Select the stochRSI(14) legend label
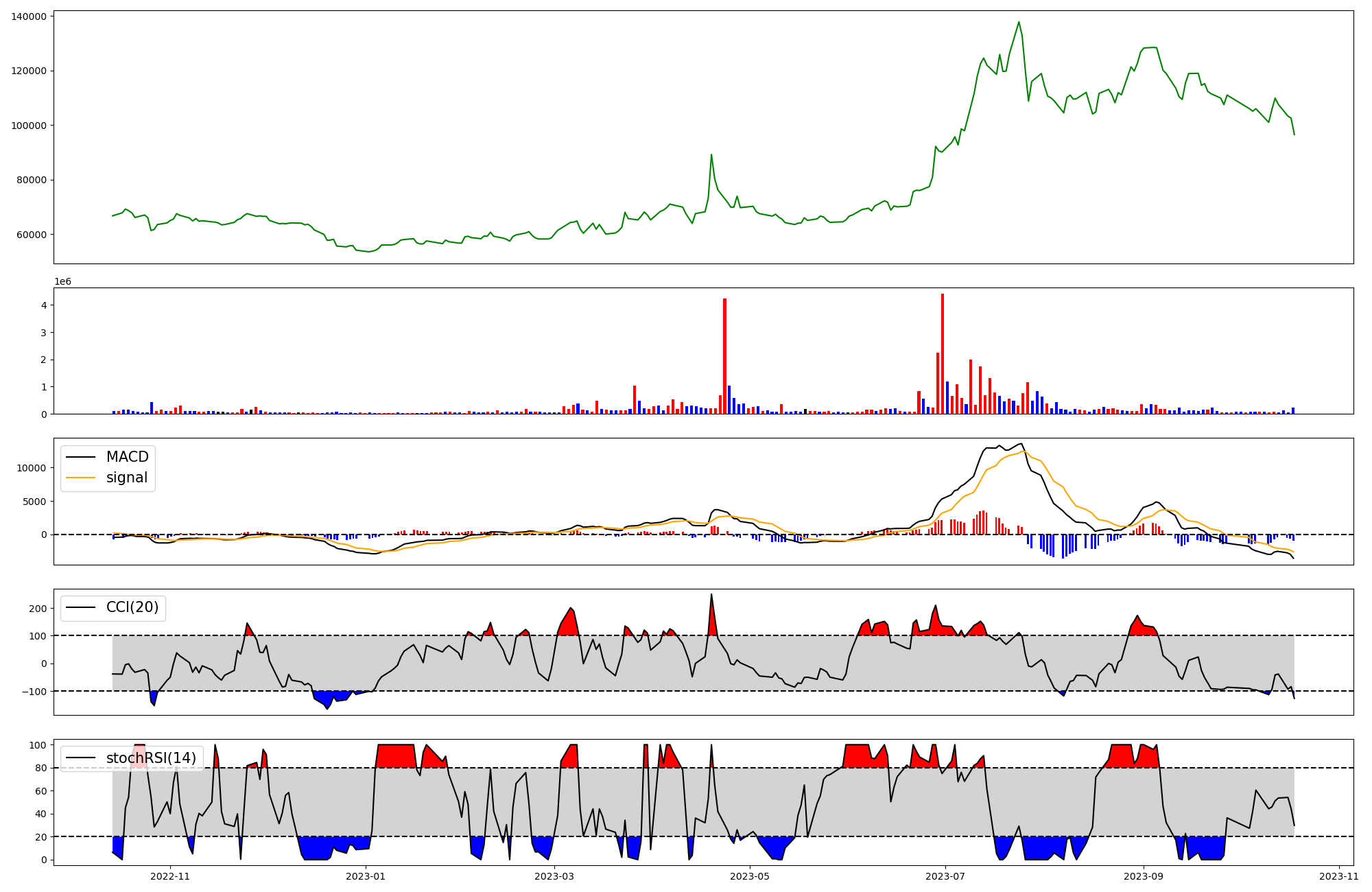 [151, 758]
